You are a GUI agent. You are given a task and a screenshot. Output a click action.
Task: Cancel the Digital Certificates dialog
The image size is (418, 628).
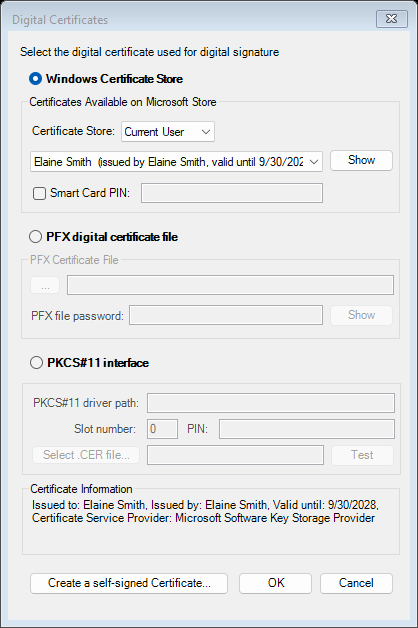pos(356,583)
